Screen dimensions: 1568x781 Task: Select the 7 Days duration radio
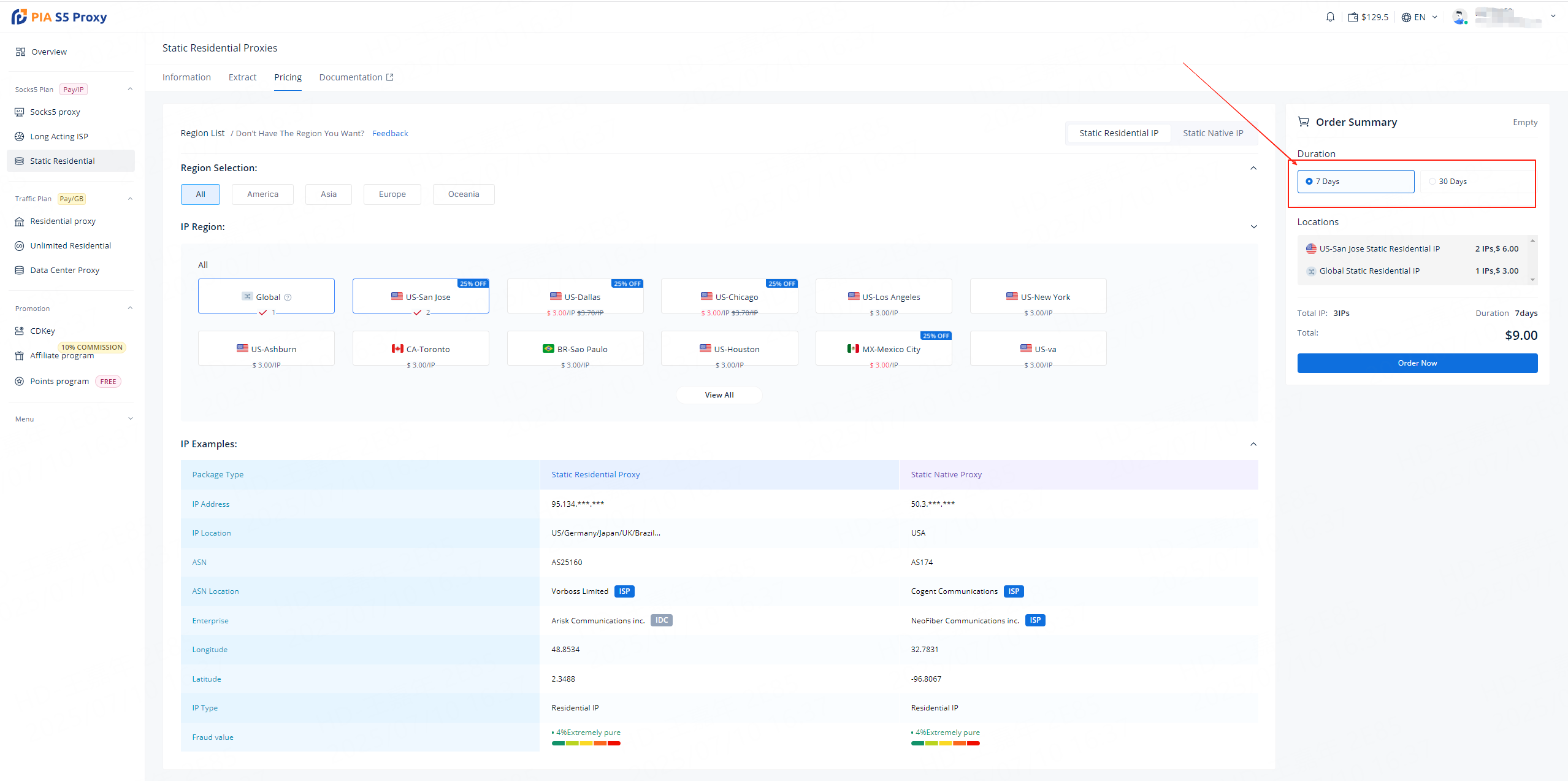pos(1309,182)
